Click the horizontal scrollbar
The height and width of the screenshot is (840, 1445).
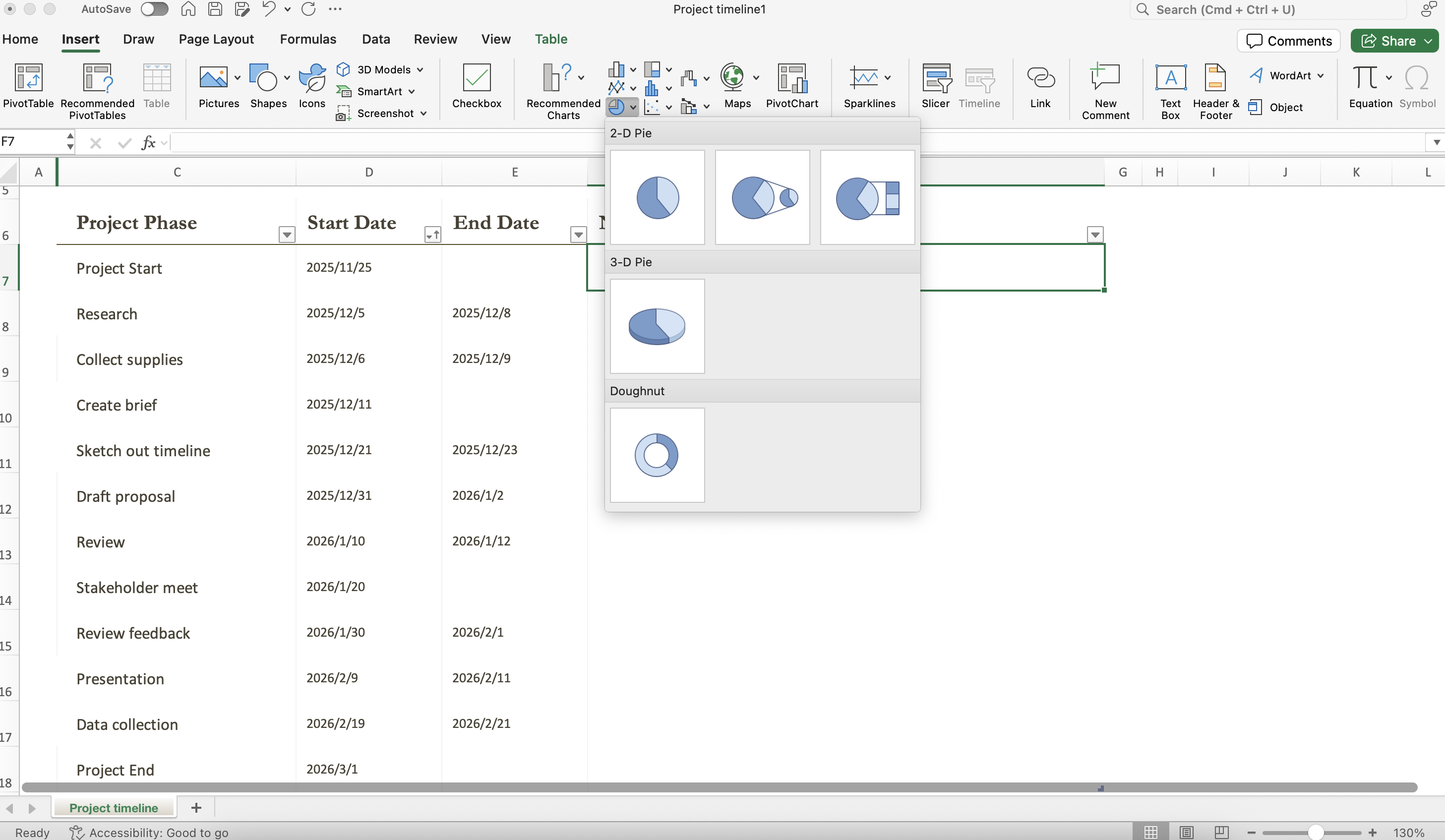(x=719, y=787)
